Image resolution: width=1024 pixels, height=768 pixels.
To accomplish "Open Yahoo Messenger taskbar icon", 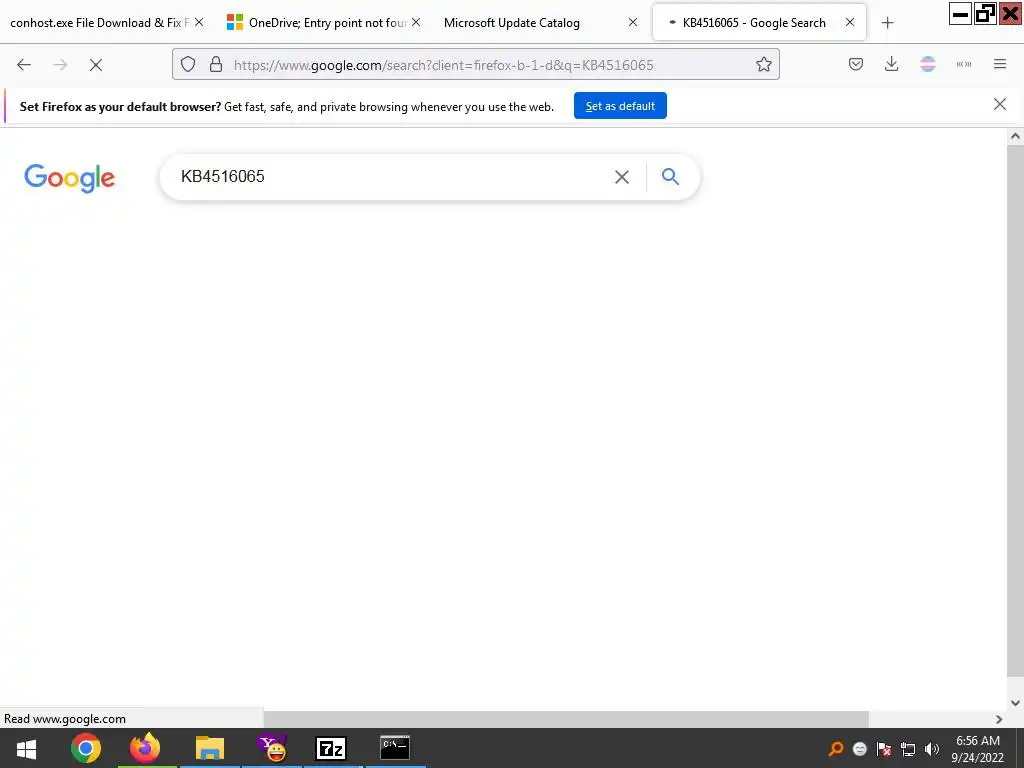I will (272, 748).
